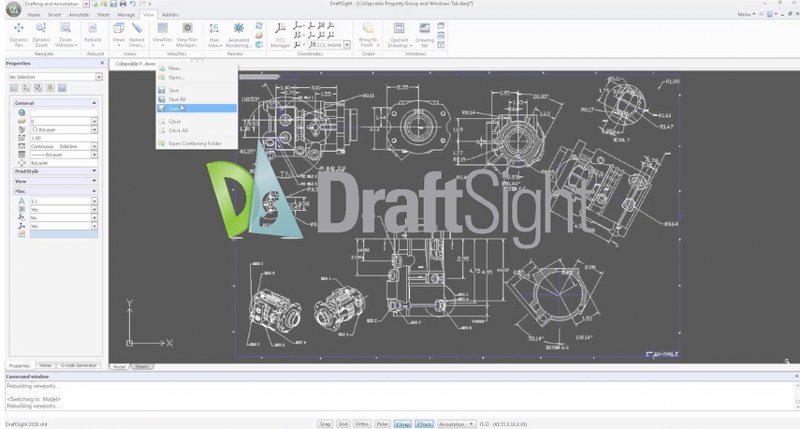
Task: Open the G-code Generator panel tab
Action: [x=79, y=366]
